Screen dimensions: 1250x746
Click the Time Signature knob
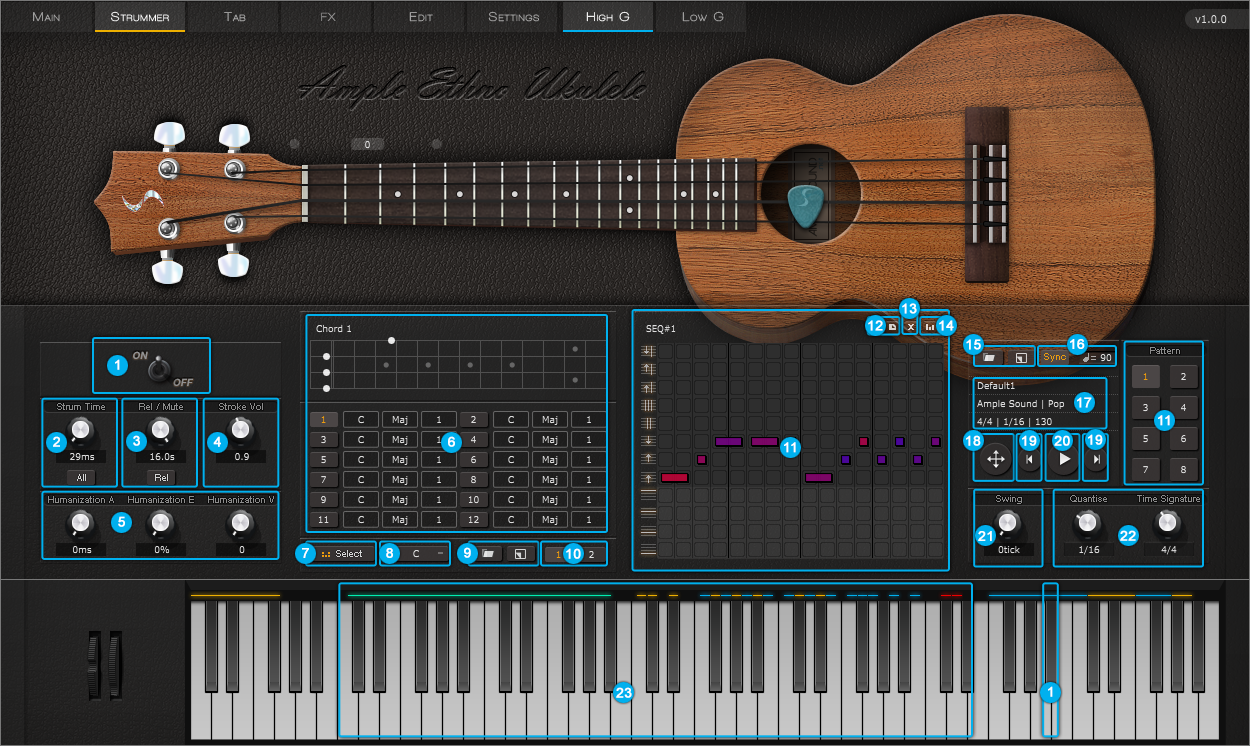pyautogui.click(x=1167, y=521)
